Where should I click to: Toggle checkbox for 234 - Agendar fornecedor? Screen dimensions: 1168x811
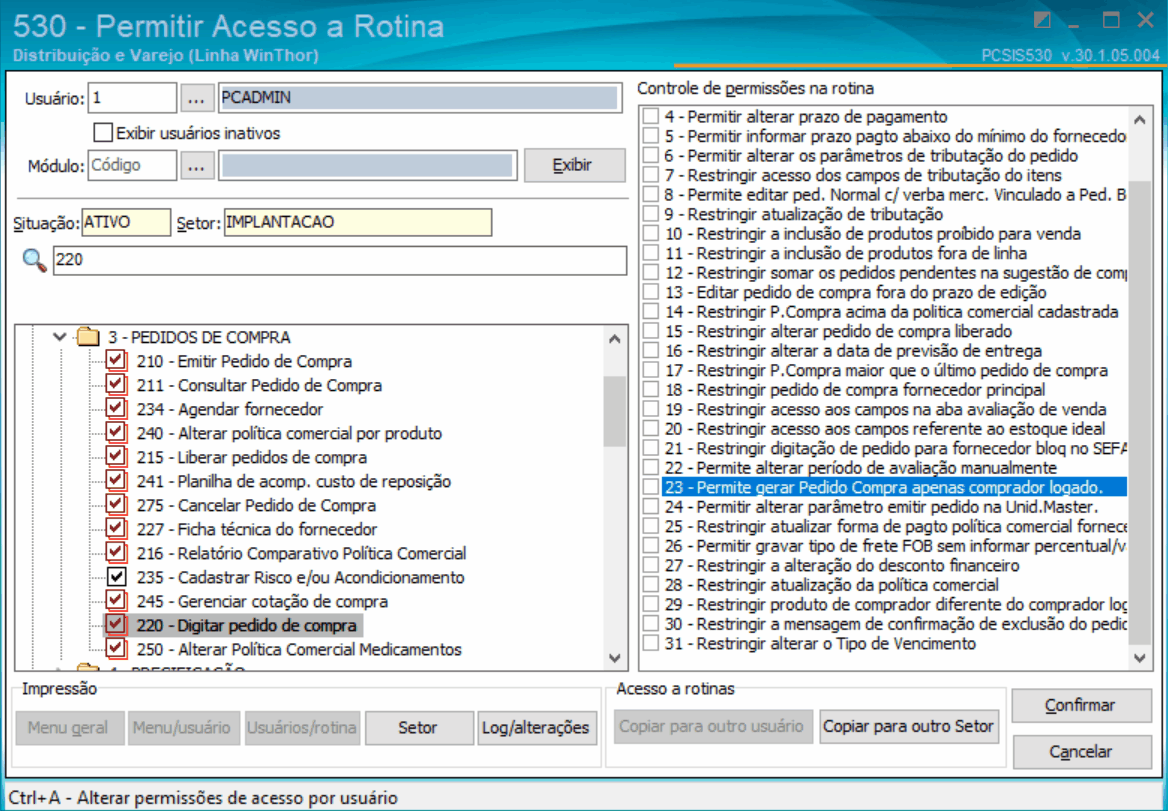(x=115, y=409)
